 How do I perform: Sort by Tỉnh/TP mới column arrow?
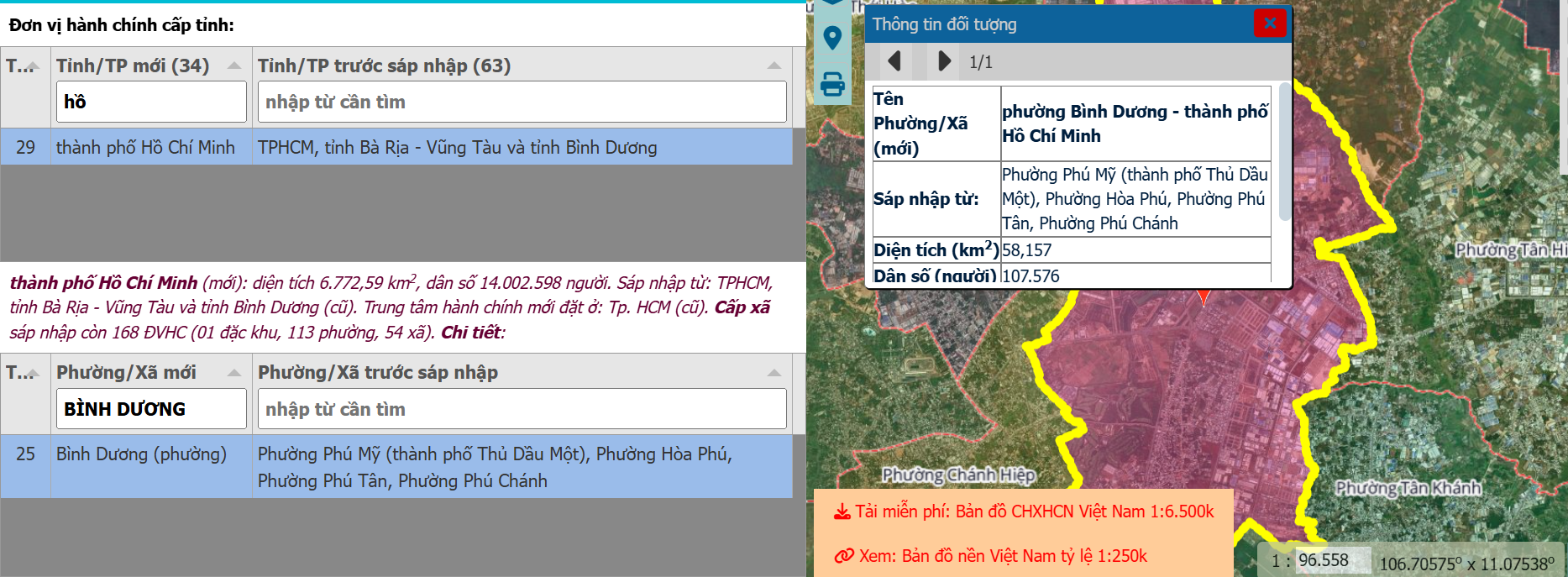234,66
